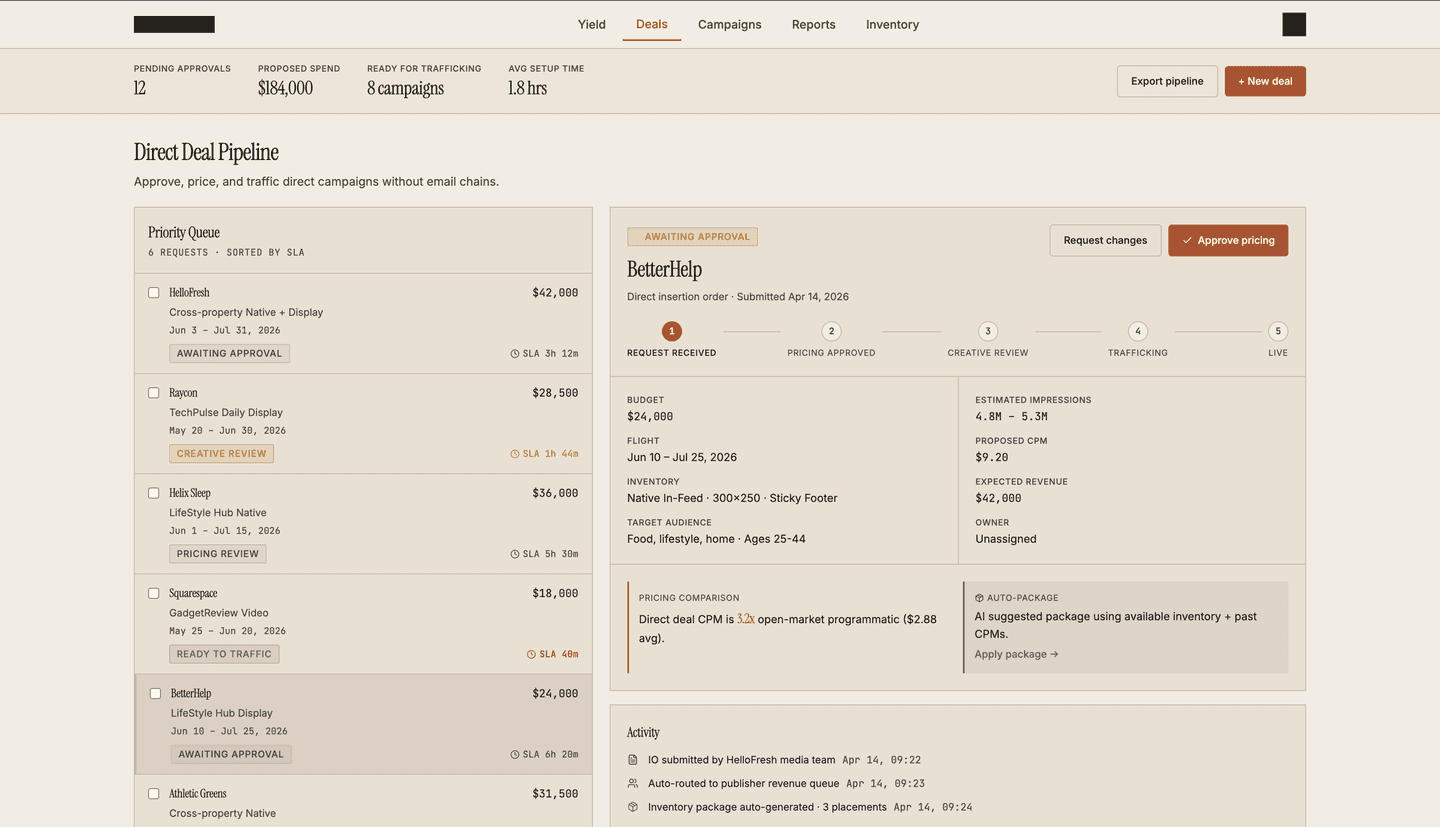Switch to the Reports tab
1440x827 pixels.
(x=813, y=25)
